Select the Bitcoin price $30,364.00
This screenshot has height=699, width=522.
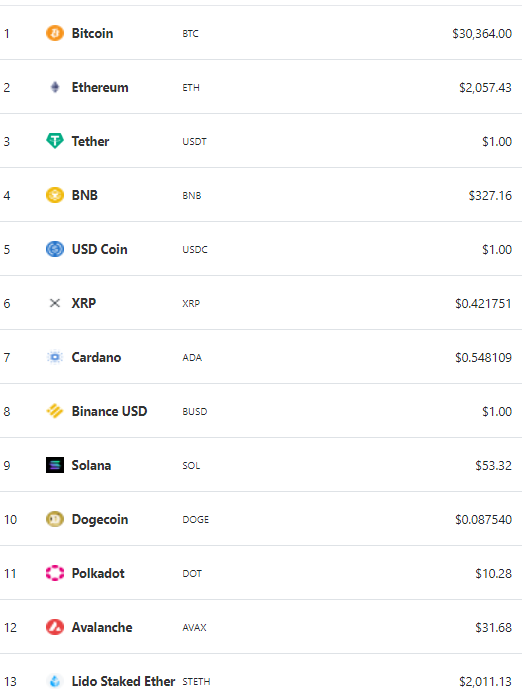tap(482, 33)
